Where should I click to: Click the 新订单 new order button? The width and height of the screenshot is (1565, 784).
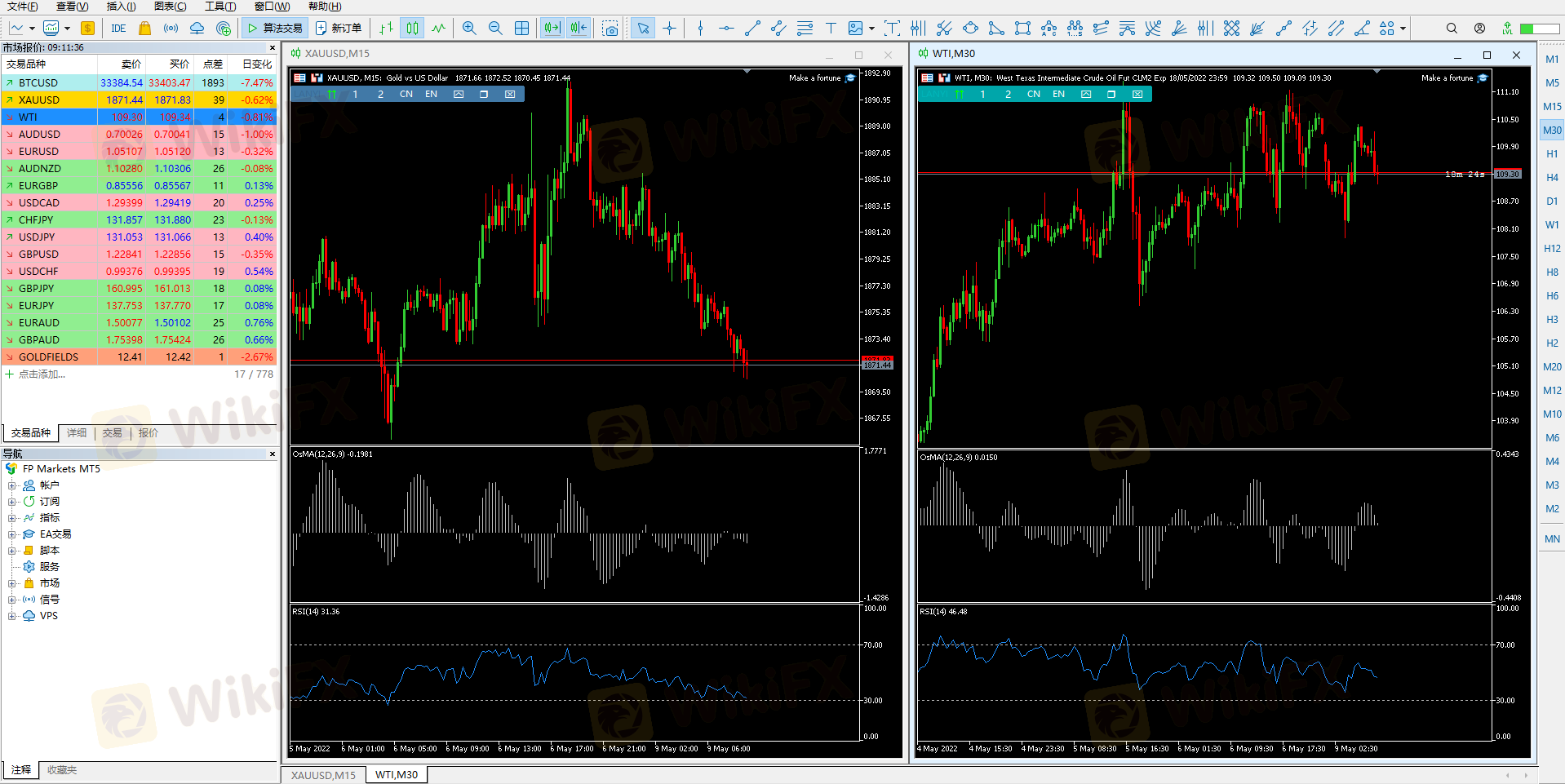[x=339, y=29]
